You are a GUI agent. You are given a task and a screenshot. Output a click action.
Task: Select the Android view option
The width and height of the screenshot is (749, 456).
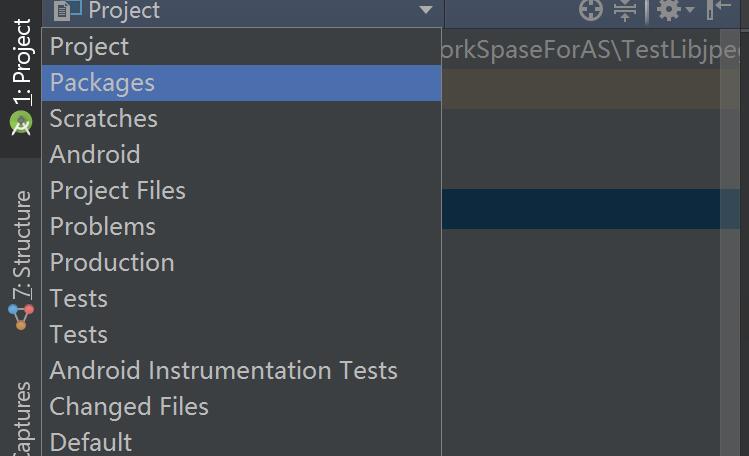(241, 155)
